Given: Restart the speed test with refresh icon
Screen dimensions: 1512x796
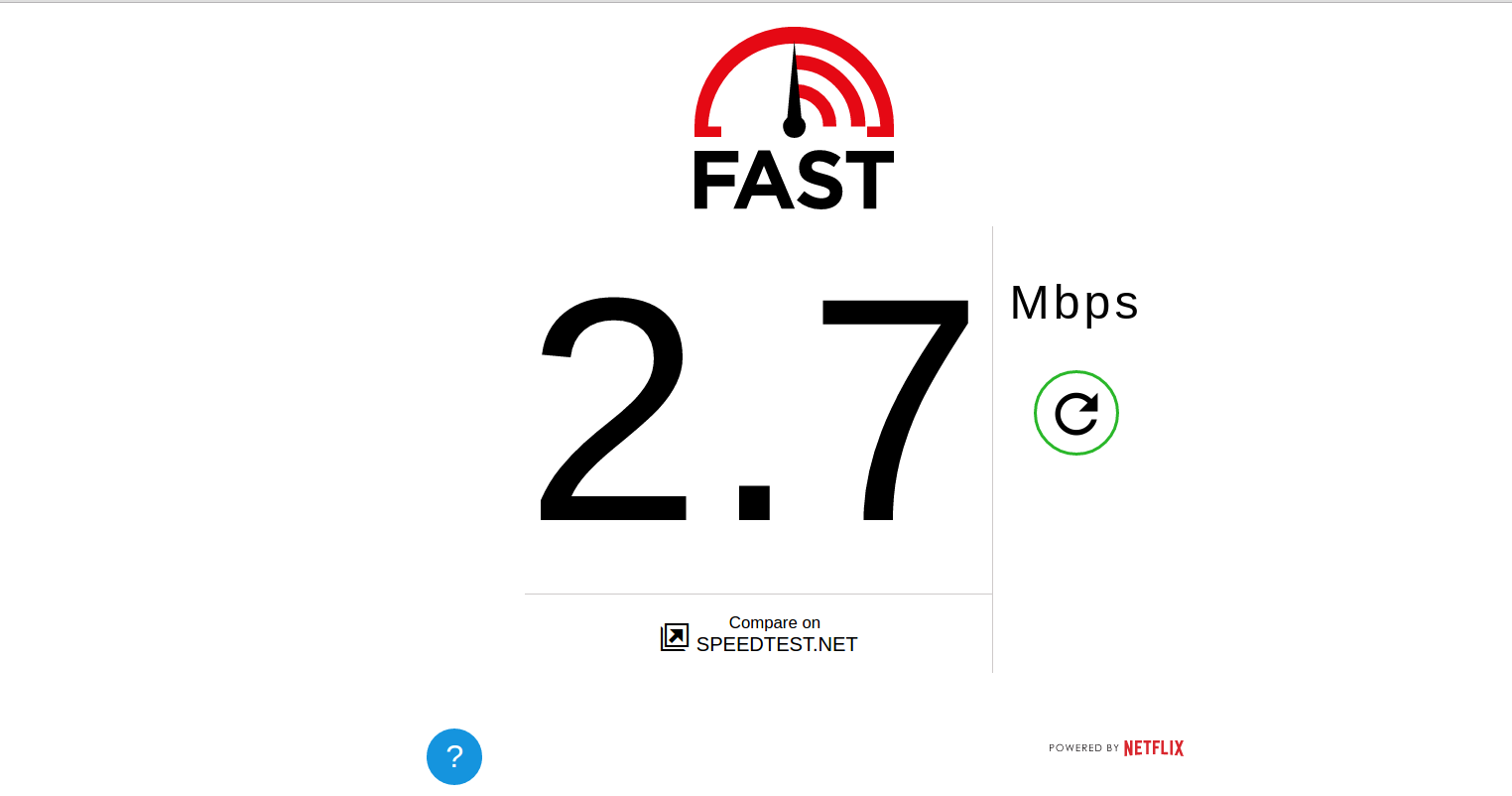Looking at the screenshot, I should click(1076, 413).
